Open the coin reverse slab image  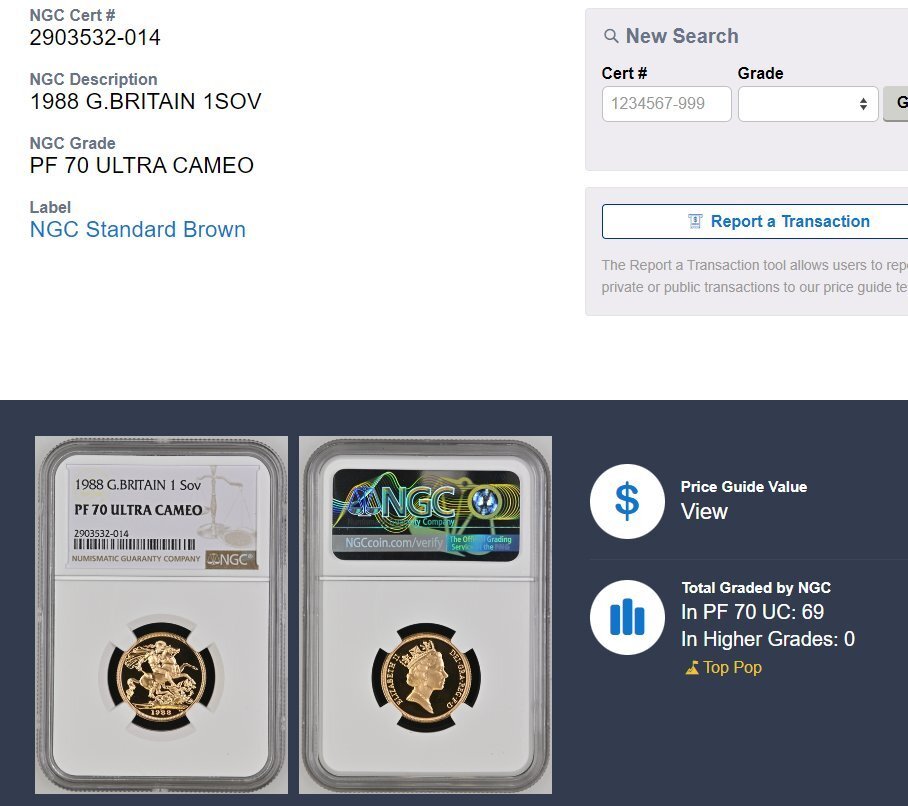161,615
